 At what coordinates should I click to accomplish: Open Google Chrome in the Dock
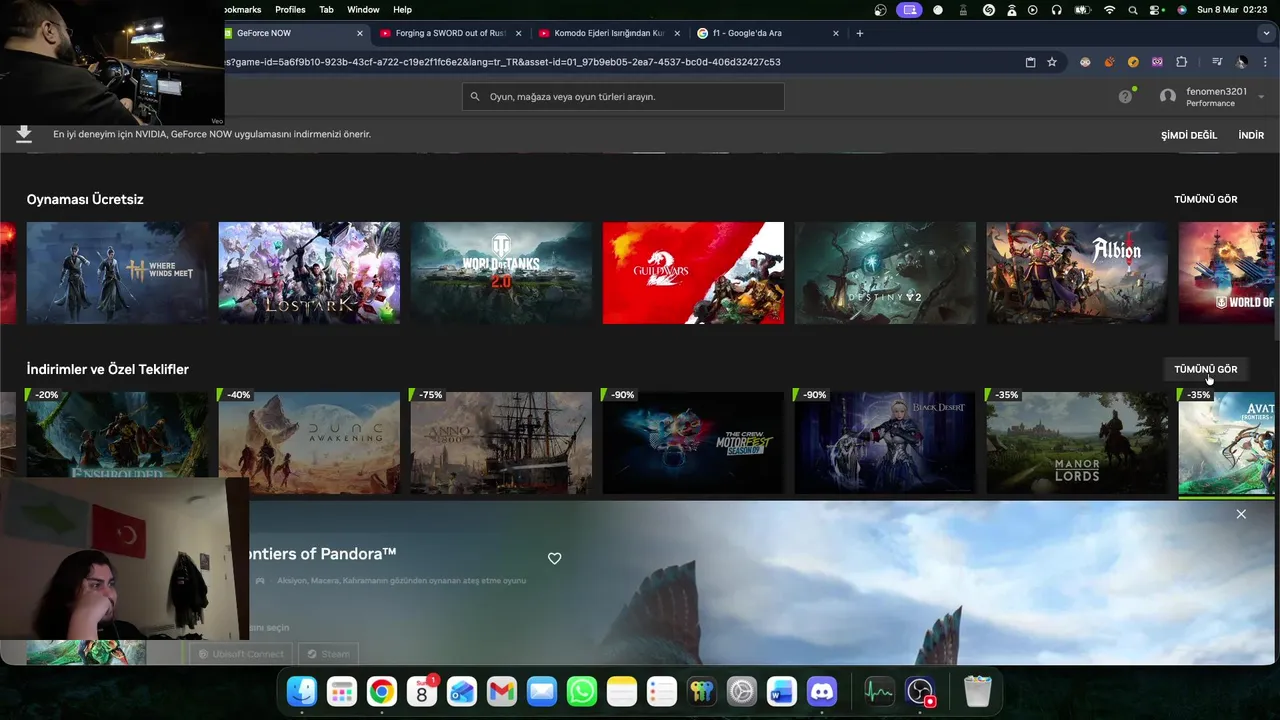pyautogui.click(x=382, y=691)
